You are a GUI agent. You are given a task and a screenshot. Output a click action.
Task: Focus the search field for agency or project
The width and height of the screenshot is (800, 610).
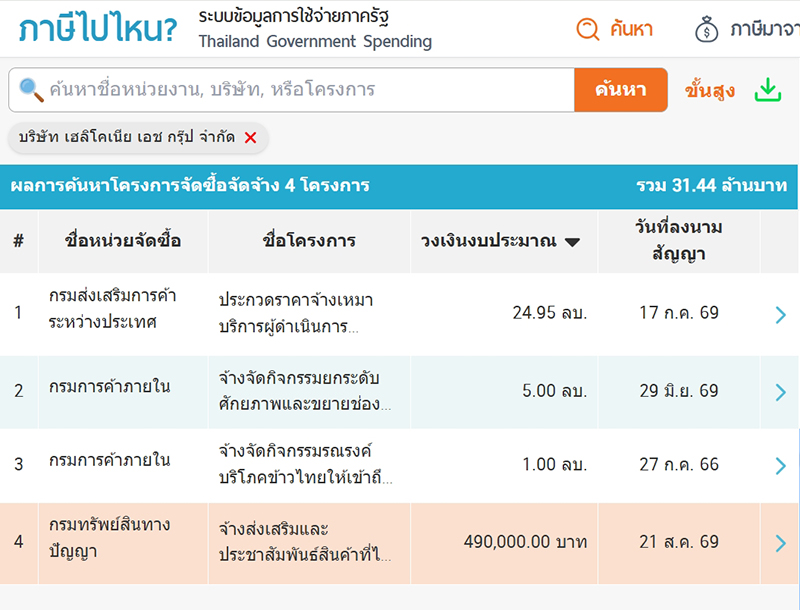pos(291,90)
